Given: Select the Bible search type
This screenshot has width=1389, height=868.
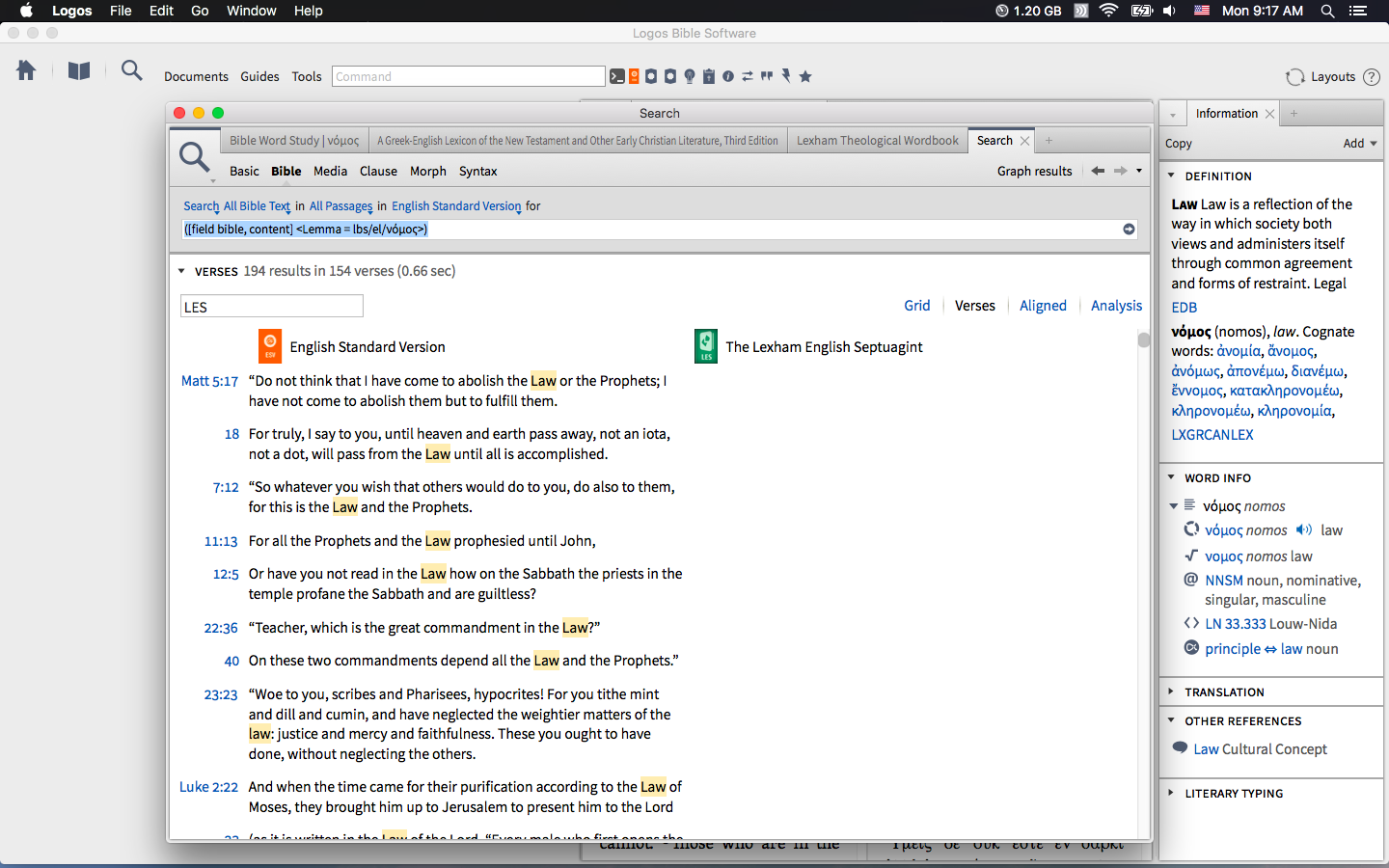Looking at the screenshot, I should (x=286, y=171).
